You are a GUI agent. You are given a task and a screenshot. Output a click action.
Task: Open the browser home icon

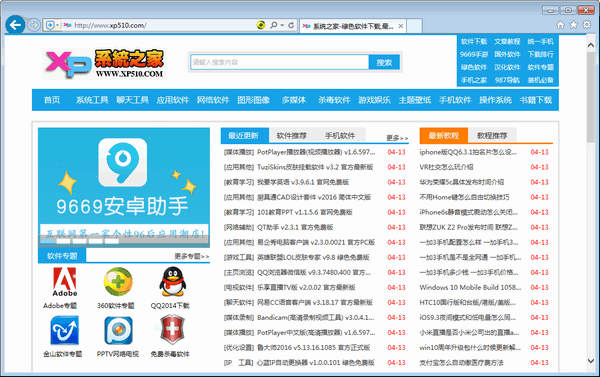[560, 25]
